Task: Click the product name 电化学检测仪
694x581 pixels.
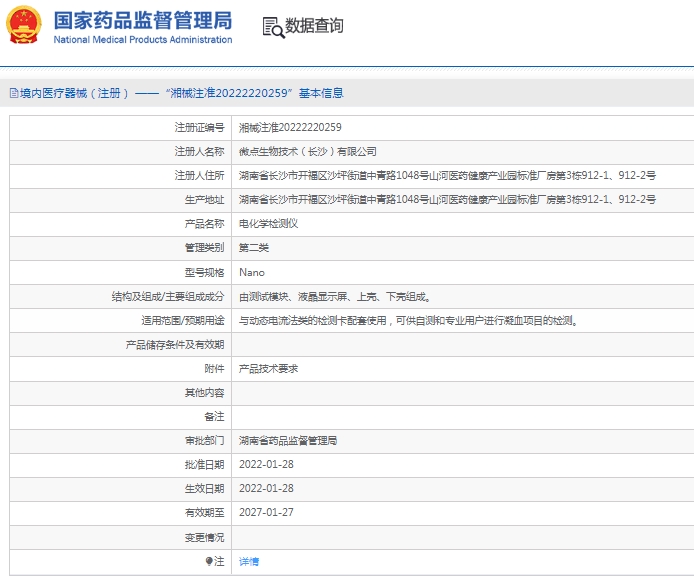Action: [268, 223]
